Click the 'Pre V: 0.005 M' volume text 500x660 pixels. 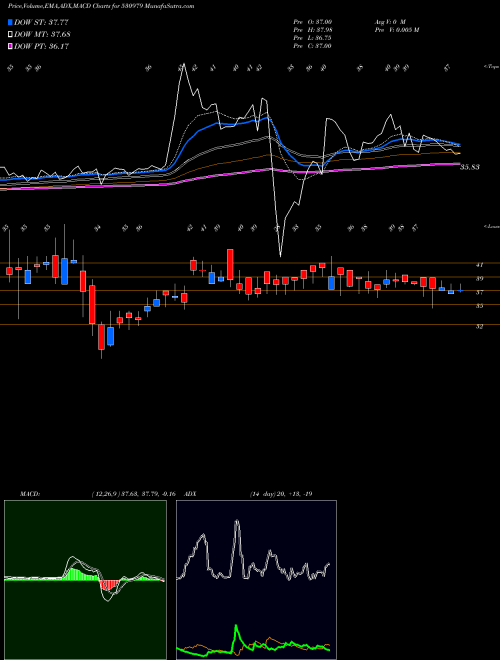(396, 29)
